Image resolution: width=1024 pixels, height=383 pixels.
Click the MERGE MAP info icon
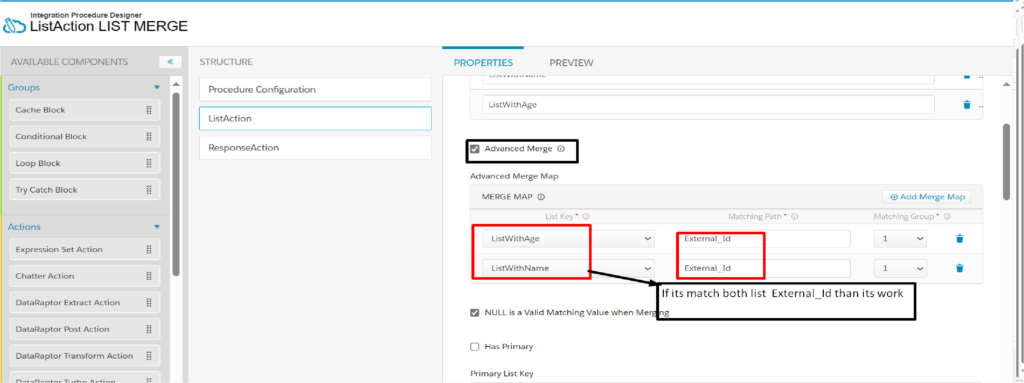541,197
